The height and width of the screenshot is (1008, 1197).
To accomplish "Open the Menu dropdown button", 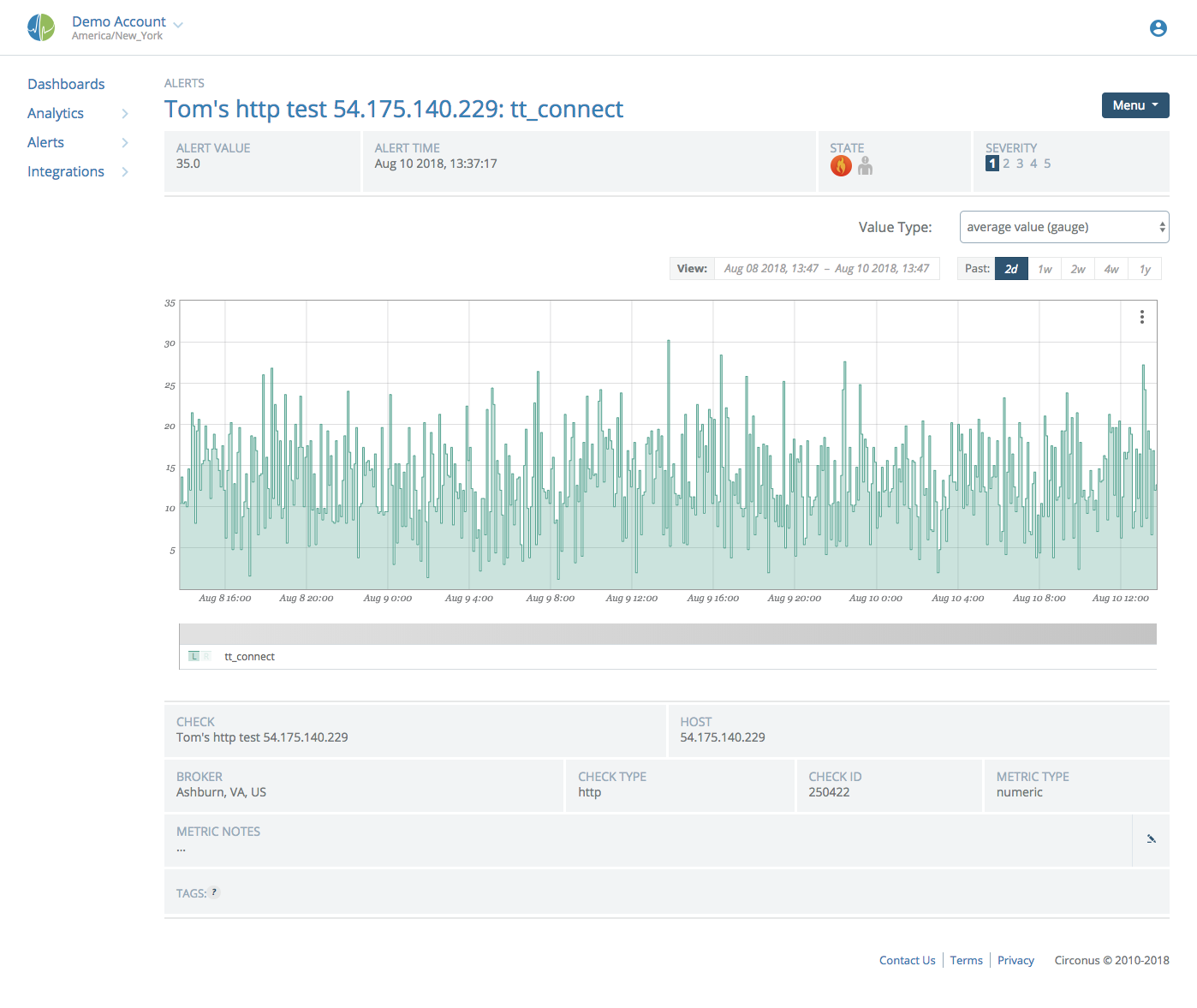I will tap(1134, 105).
